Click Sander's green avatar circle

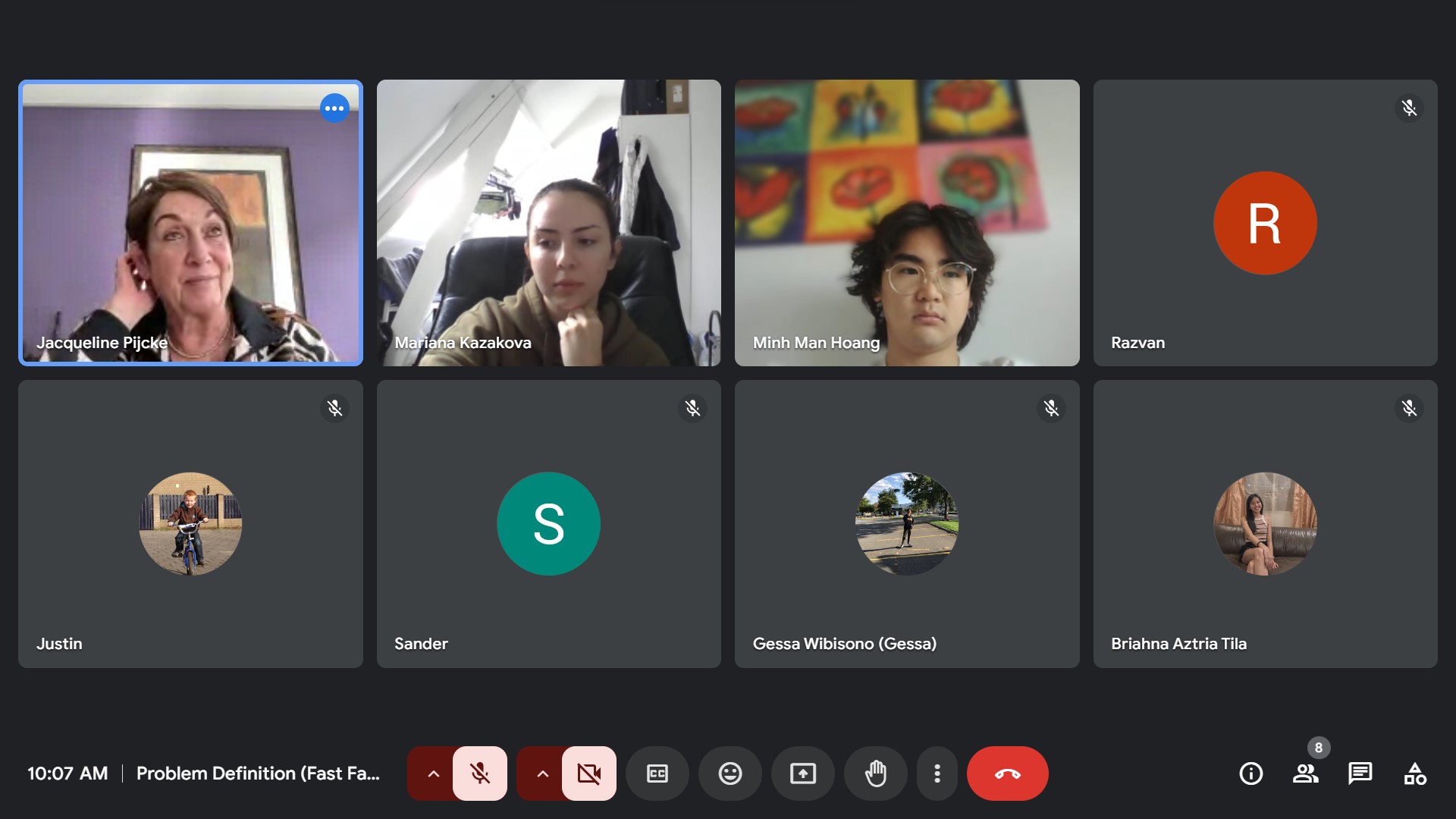click(548, 523)
